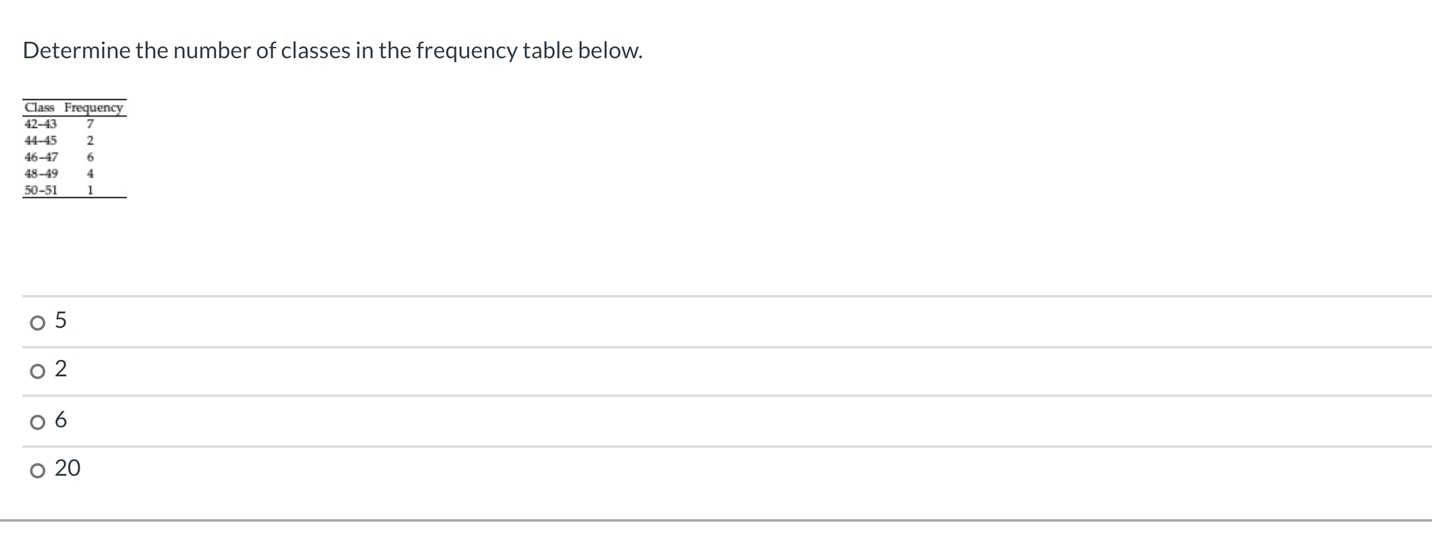Click the 'Class' column header in table
1432x540 pixels.
40,108
